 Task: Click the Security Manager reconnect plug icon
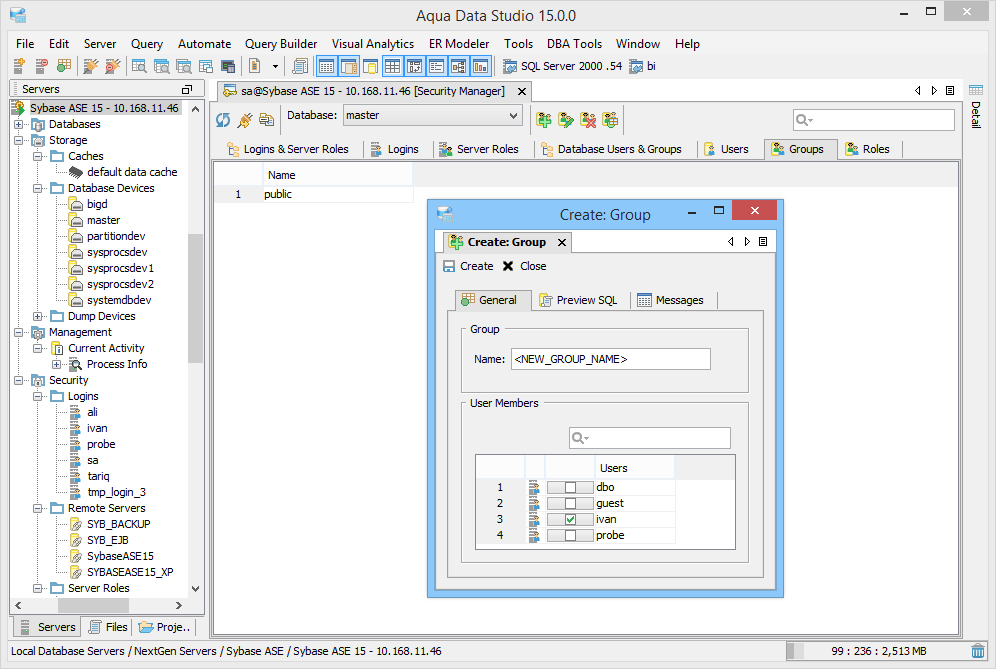[x=245, y=119]
